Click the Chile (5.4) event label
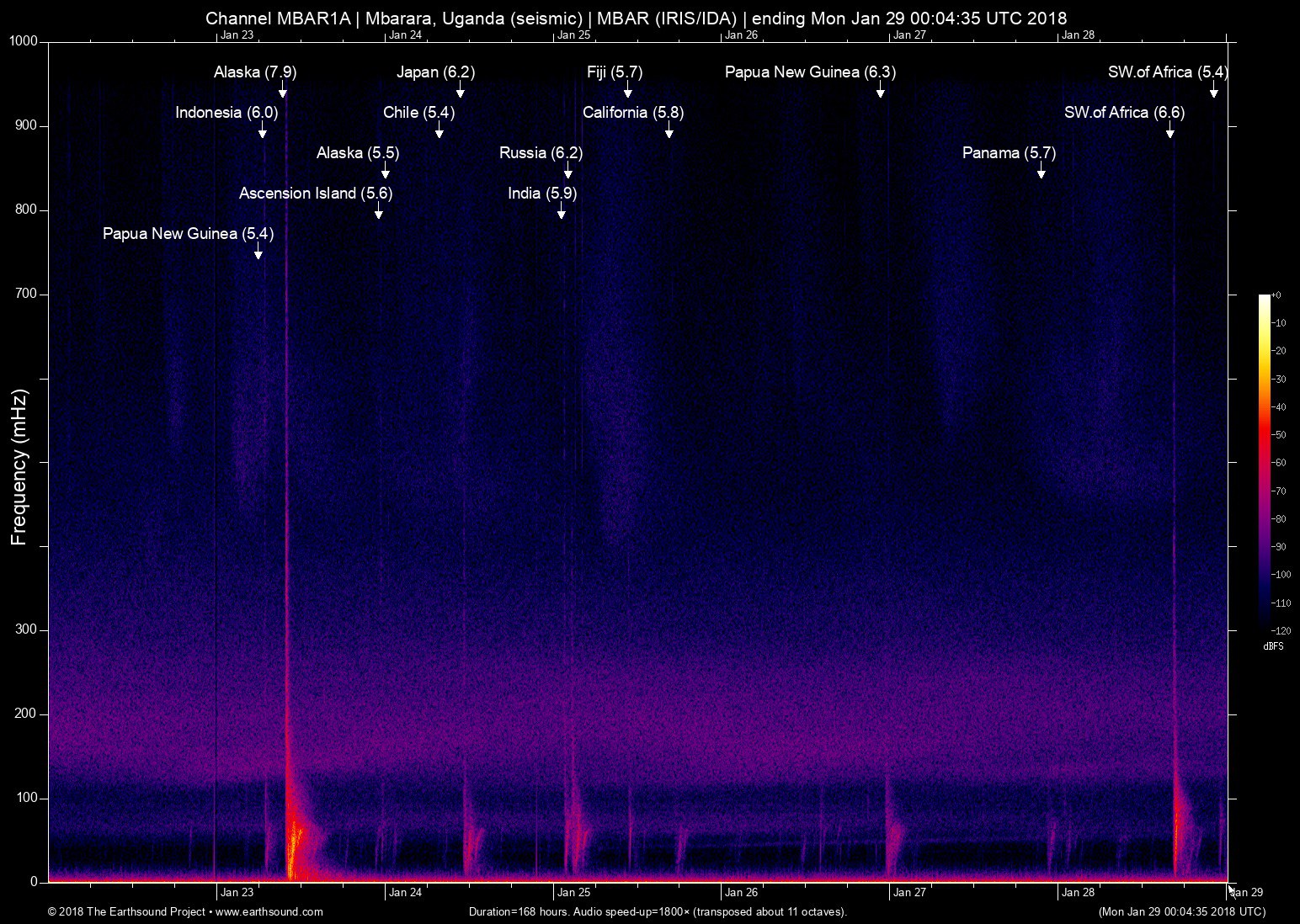The width and height of the screenshot is (1300, 924). click(418, 113)
